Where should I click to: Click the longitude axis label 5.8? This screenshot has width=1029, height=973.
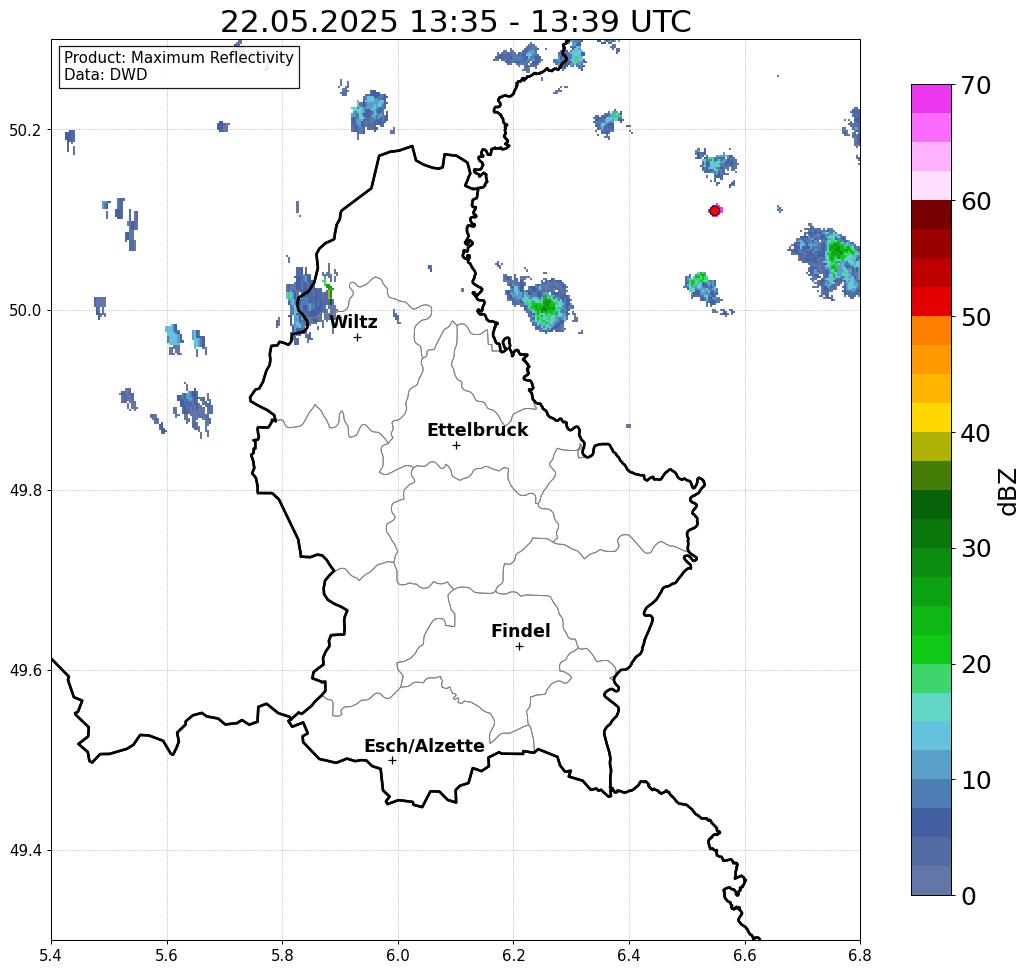(x=282, y=955)
